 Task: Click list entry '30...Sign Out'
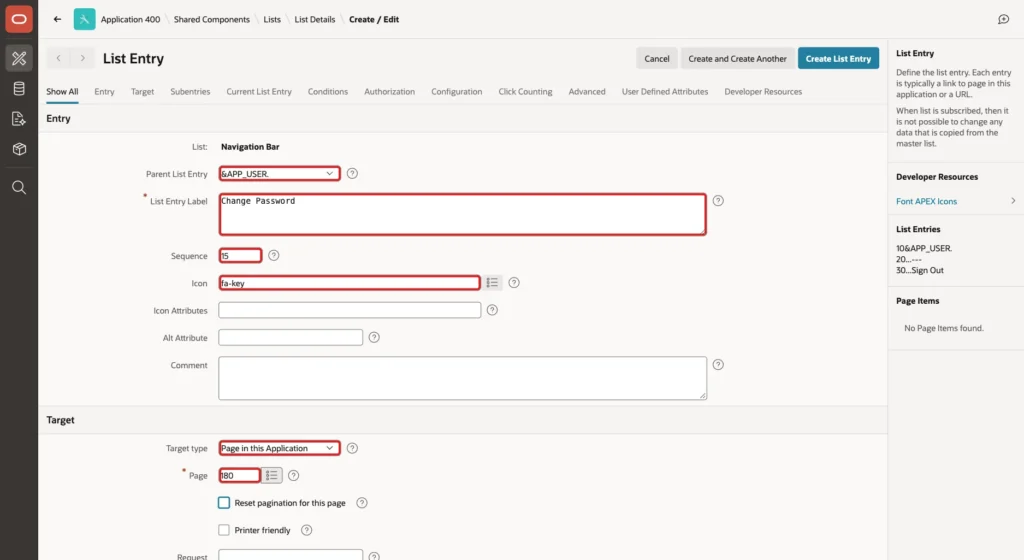[x=920, y=270]
